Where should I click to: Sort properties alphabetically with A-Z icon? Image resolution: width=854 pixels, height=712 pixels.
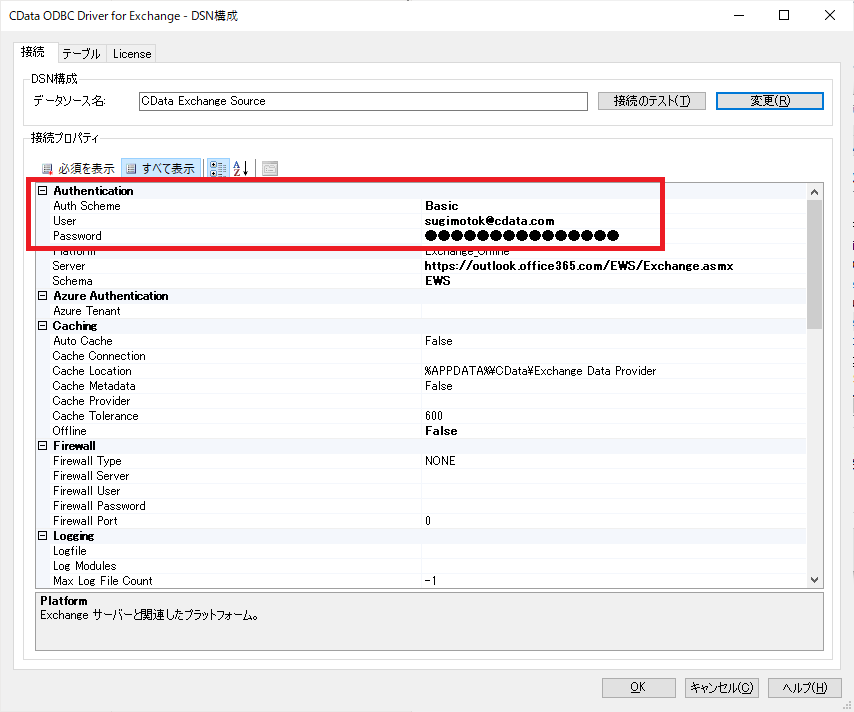pyautogui.click(x=241, y=168)
